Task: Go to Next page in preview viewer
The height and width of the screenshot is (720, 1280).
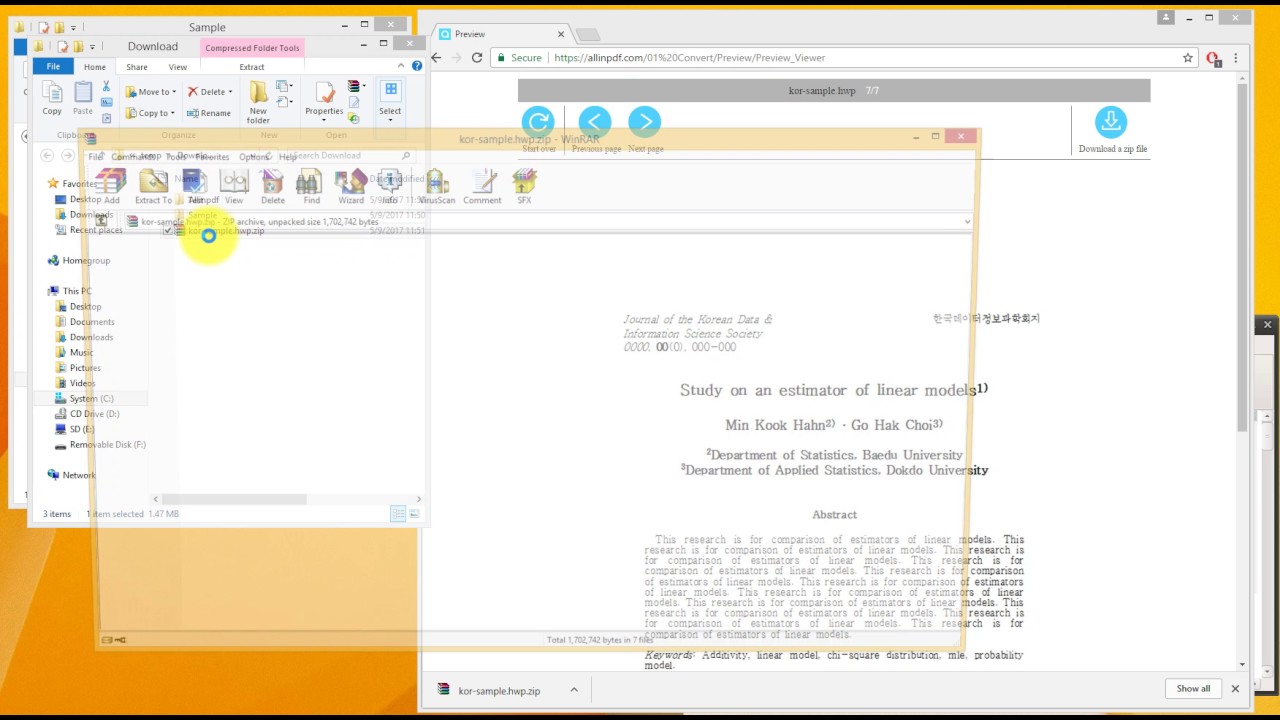Action: 645,122
